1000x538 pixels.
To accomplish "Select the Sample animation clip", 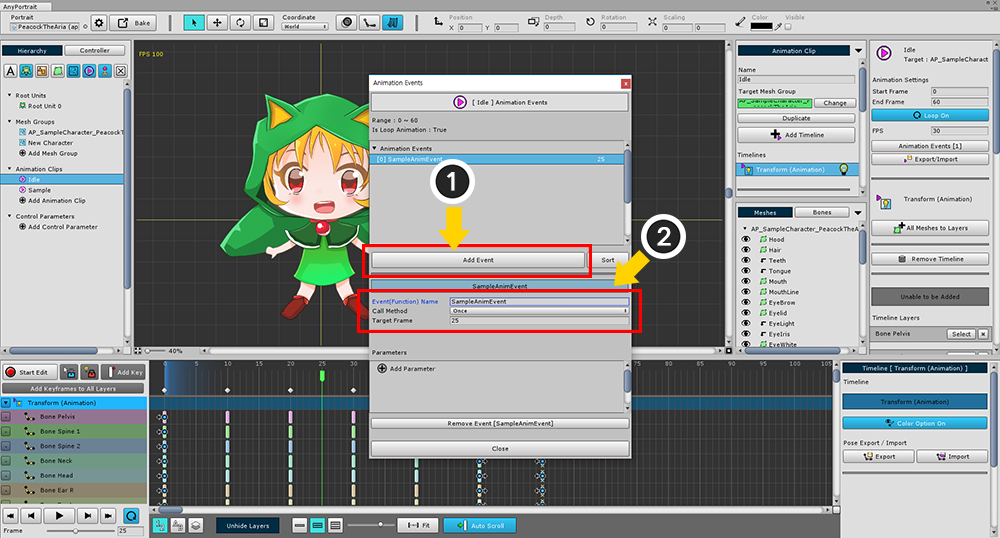I will click(x=40, y=190).
